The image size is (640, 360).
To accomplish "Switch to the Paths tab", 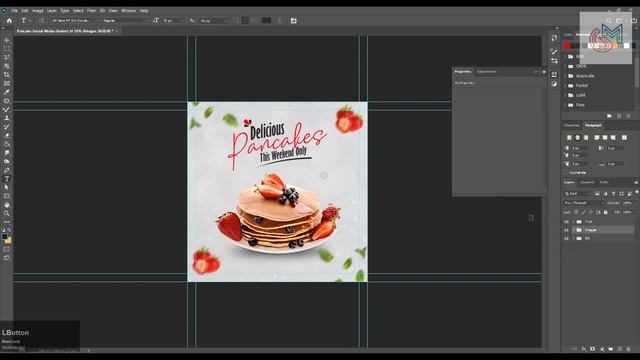I will pos(604,182).
